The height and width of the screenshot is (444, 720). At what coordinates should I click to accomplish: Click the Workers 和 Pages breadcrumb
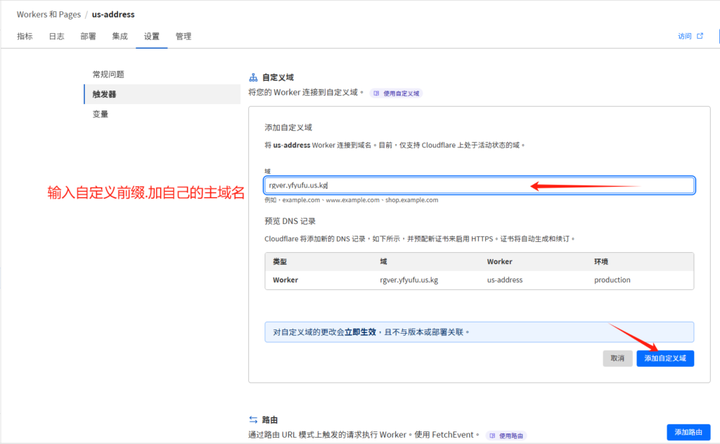click(x=49, y=14)
